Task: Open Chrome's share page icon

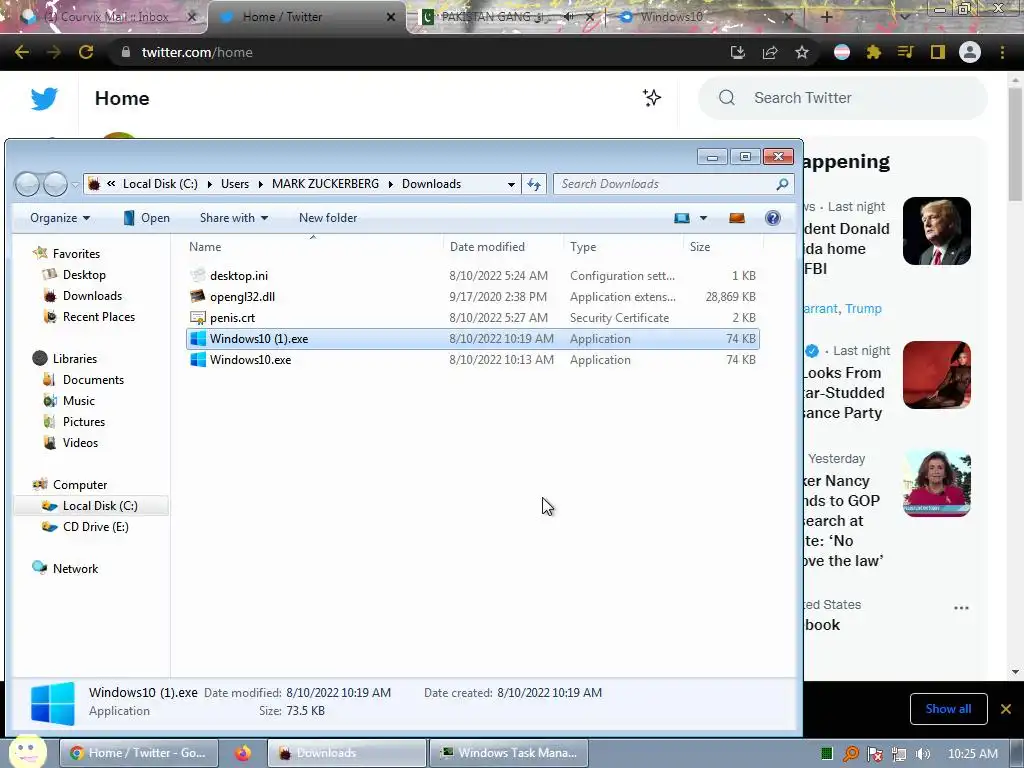Action: point(770,52)
